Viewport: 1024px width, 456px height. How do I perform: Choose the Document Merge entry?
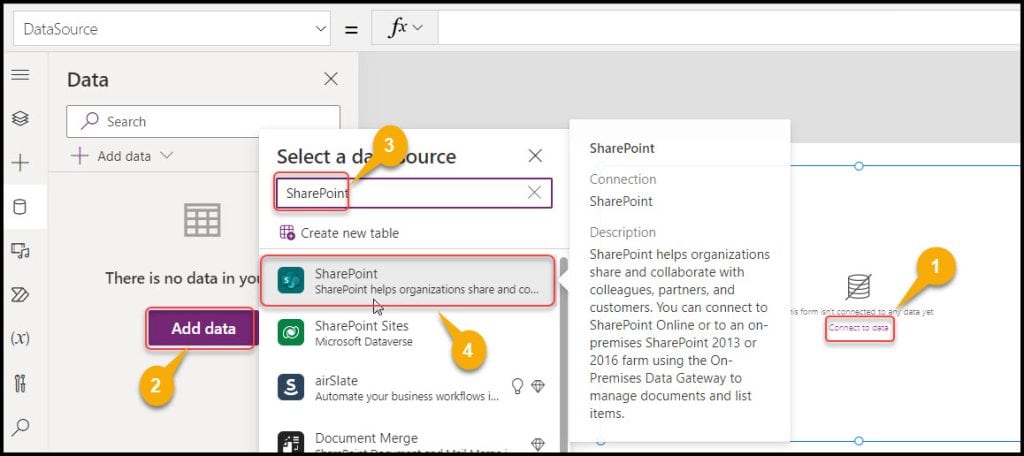click(x=409, y=442)
